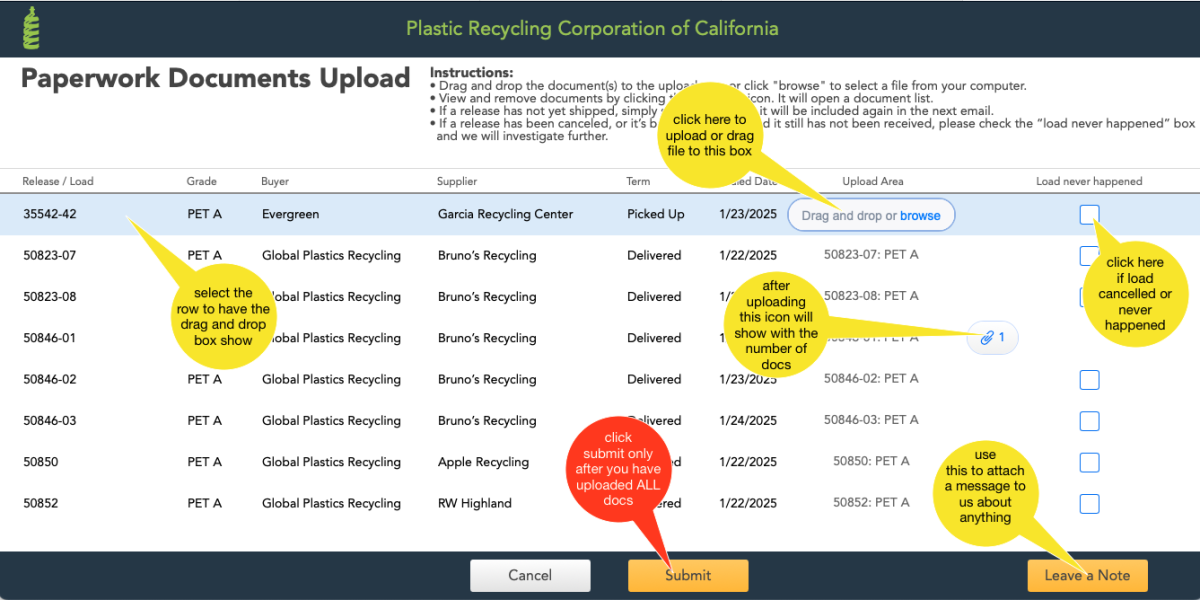Viewport: 1200px width, 600px height.
Task: Click the 'Upload Area' column header
Action: click(x=871, y=181)
